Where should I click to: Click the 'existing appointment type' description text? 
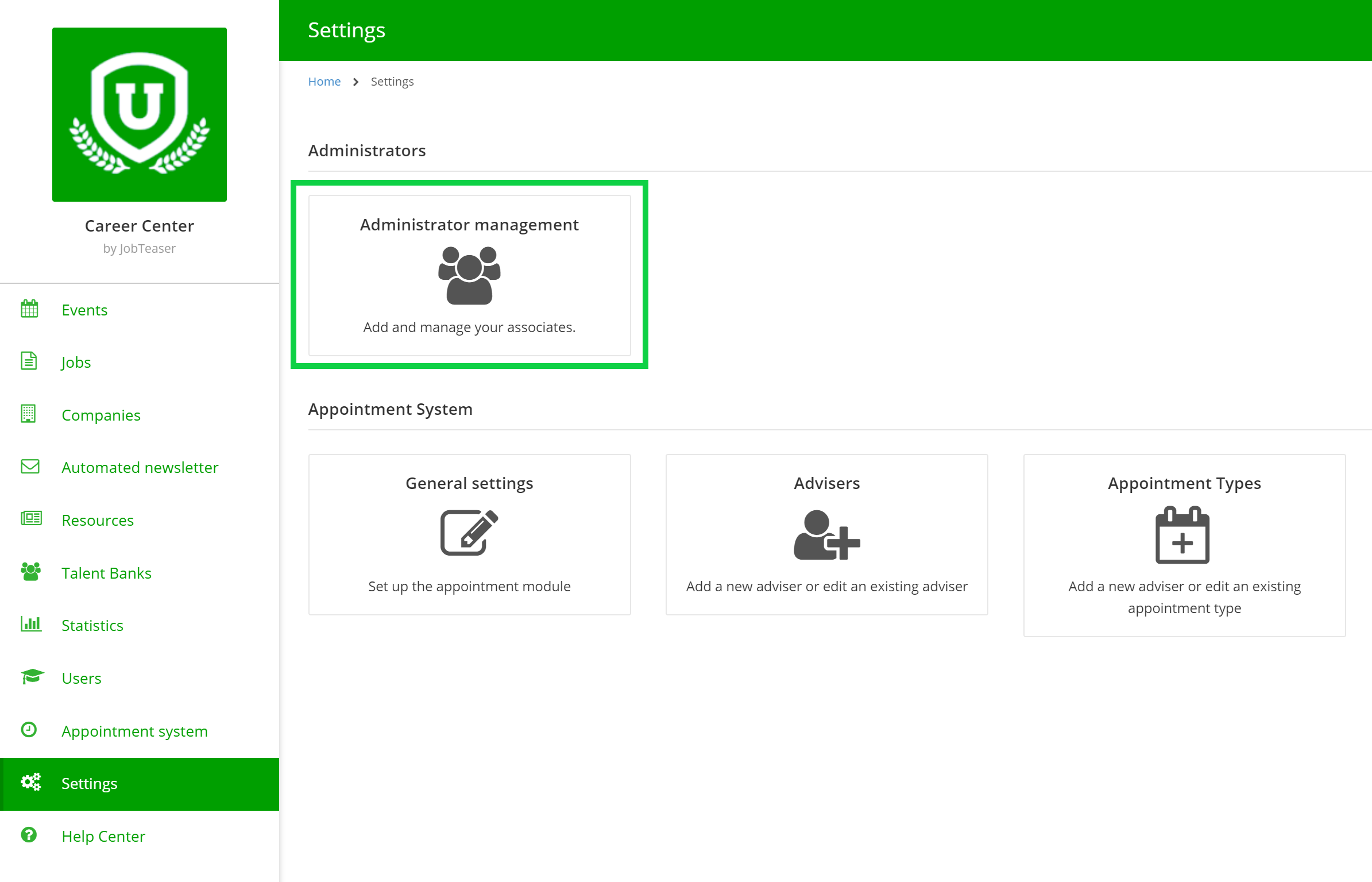pos(1184,598)
